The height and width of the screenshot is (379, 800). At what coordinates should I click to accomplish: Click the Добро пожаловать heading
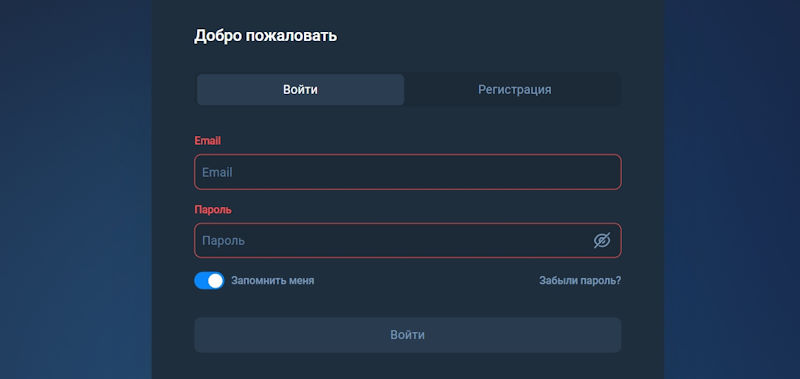(265, 36)
